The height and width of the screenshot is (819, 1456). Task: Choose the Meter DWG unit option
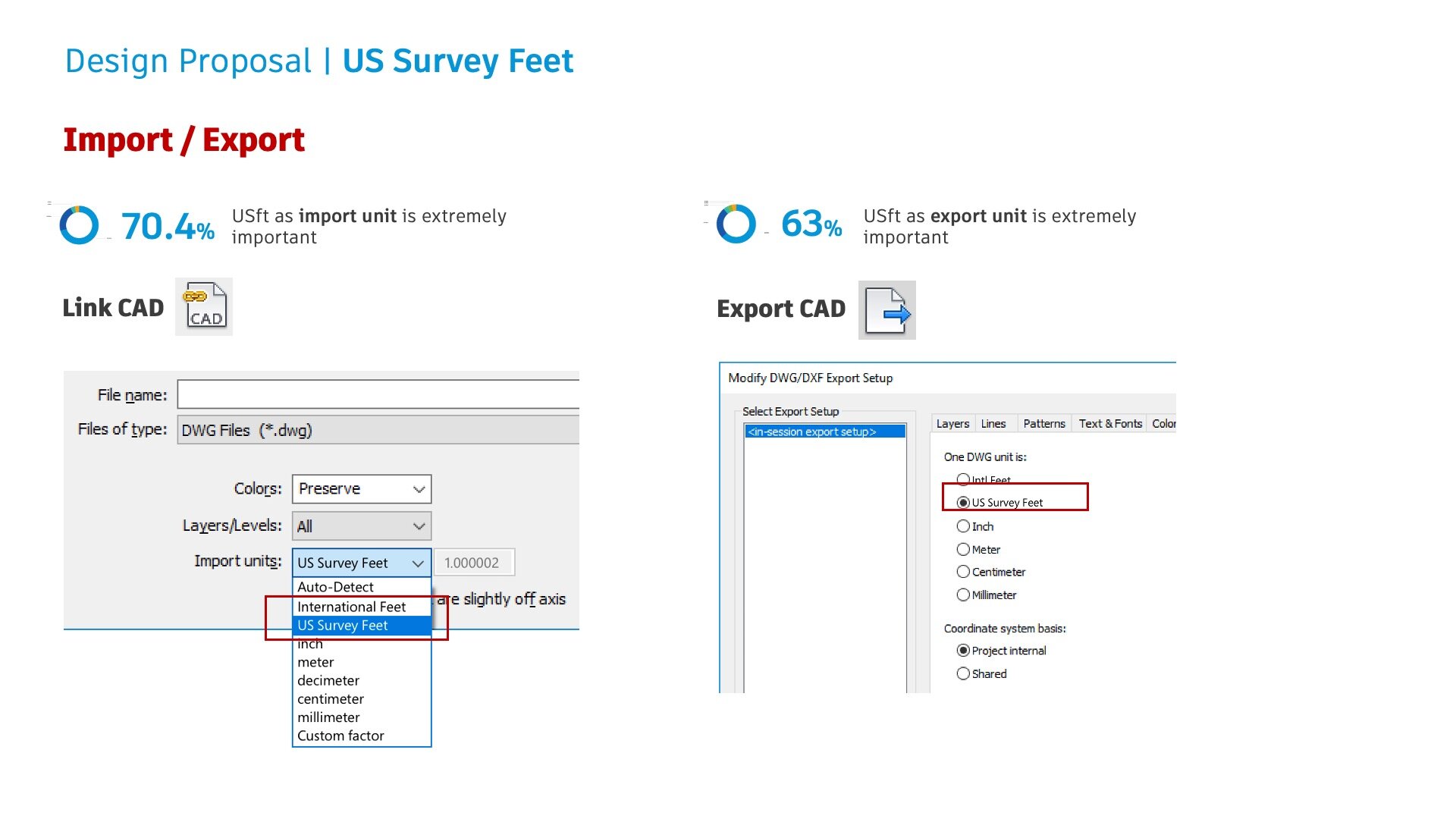click(x=964, y=549)
